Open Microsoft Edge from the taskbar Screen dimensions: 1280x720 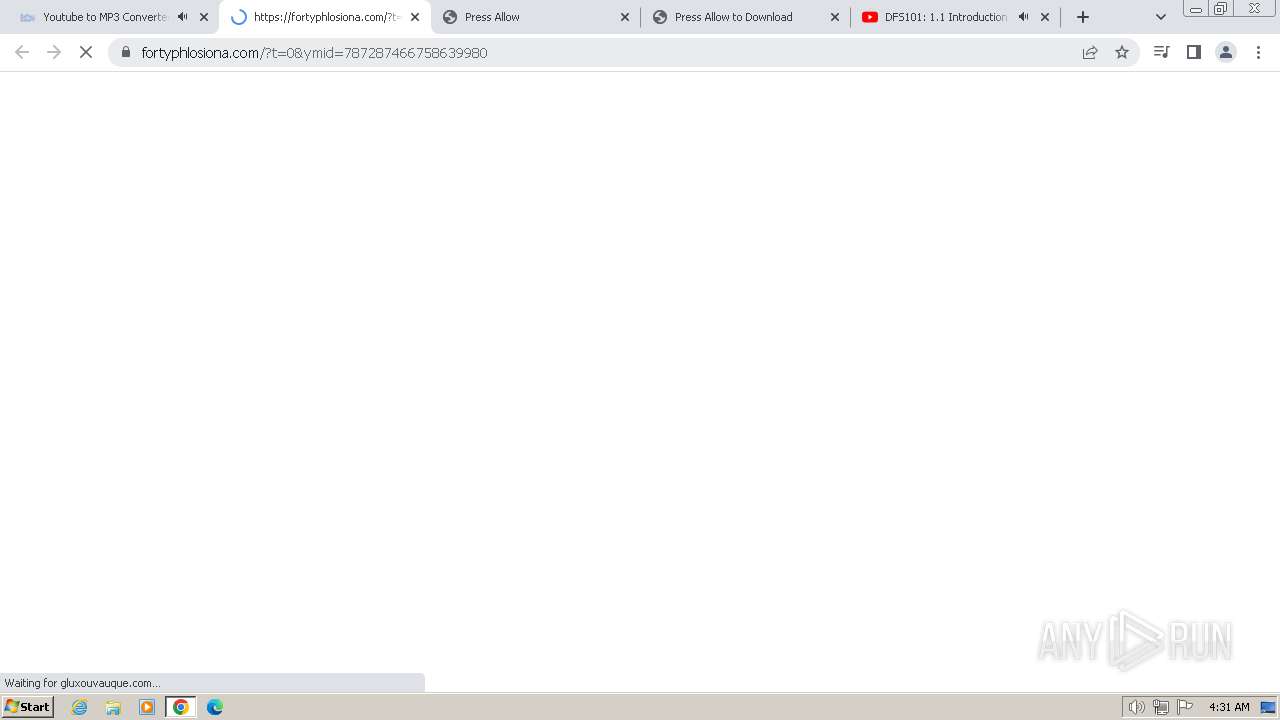click(x=215, y=707)
